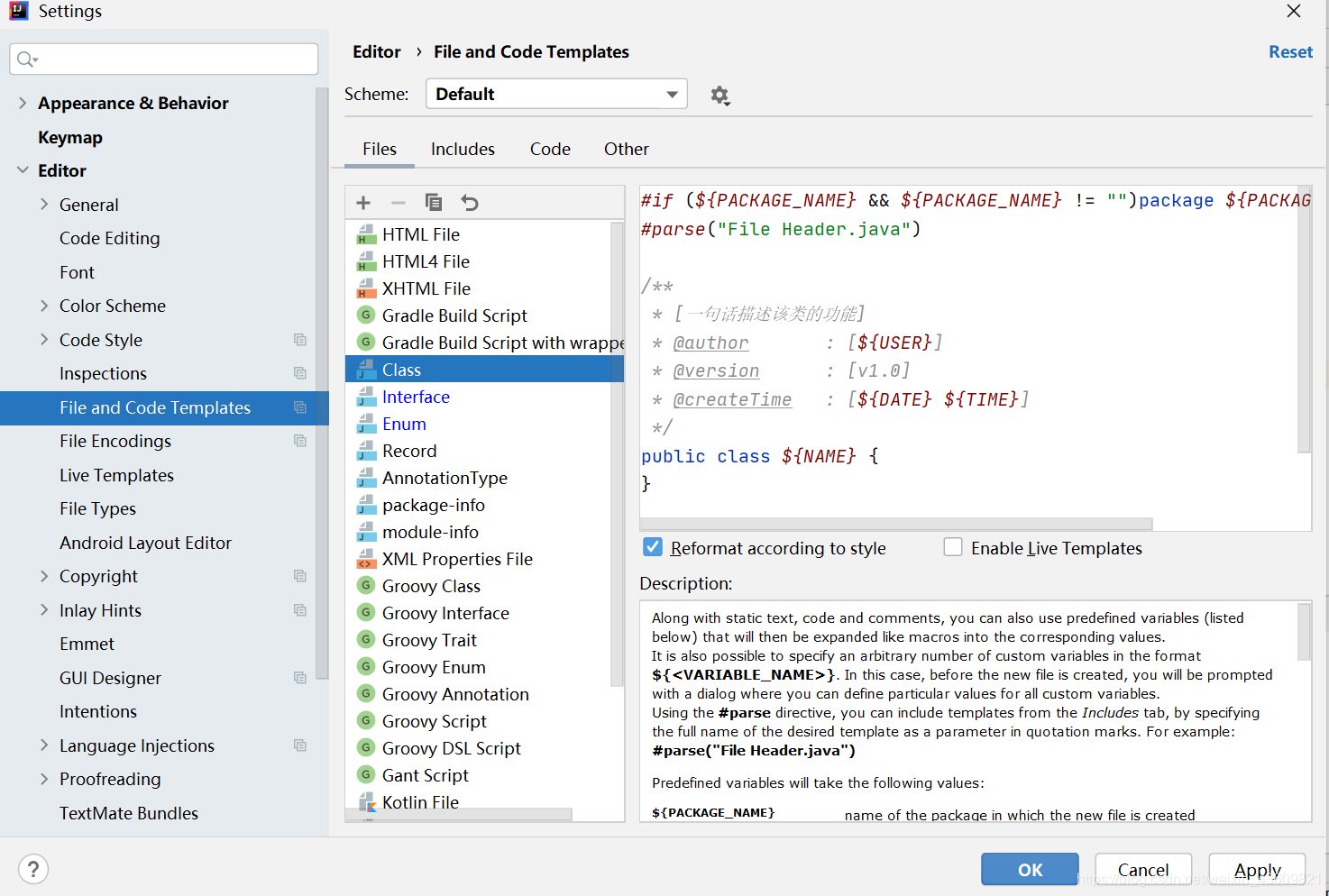Click the minus icon to remove template
This screenshot has width=1329, height=896.
click(399, 203)
